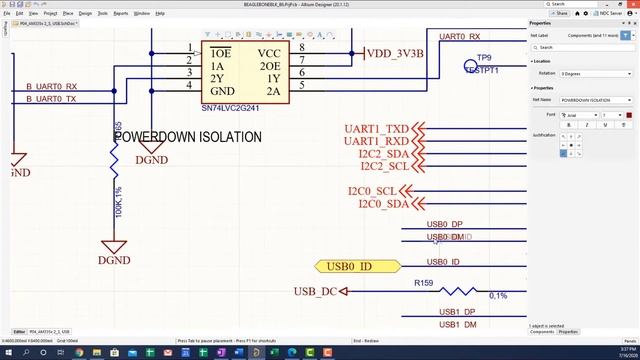Click the Properties panel search field
This screenshot has width=640, height=360.
coord(583,48)
